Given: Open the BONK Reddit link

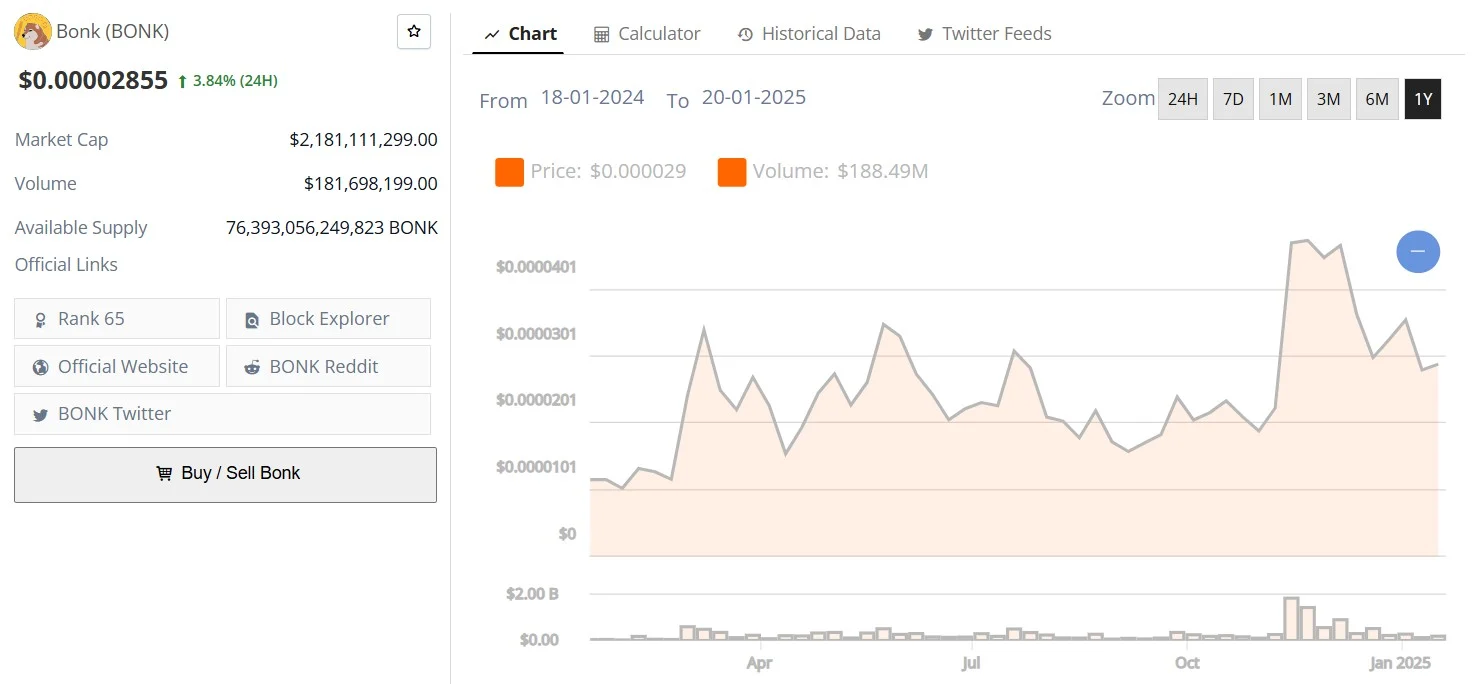Looking at the screenshot, I should click(x=328, y=366).
